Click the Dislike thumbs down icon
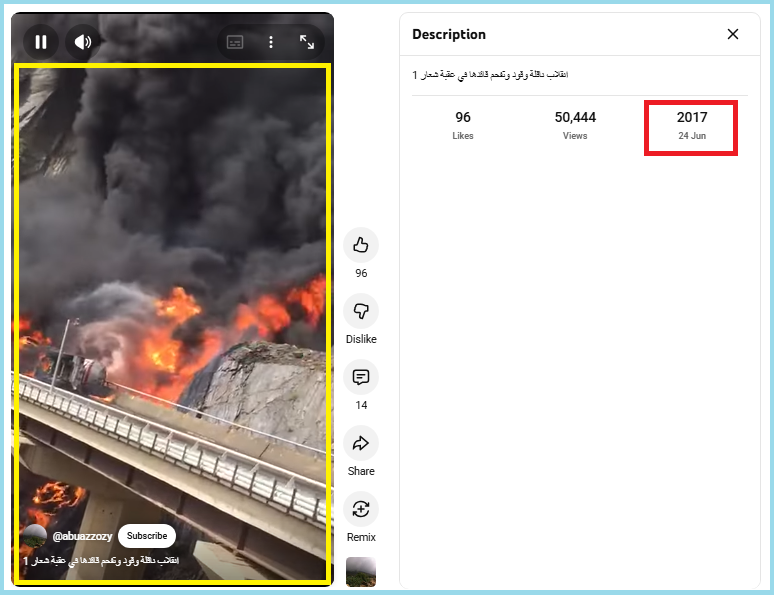This screenshot has height=595, width=774. pos(361,311)
